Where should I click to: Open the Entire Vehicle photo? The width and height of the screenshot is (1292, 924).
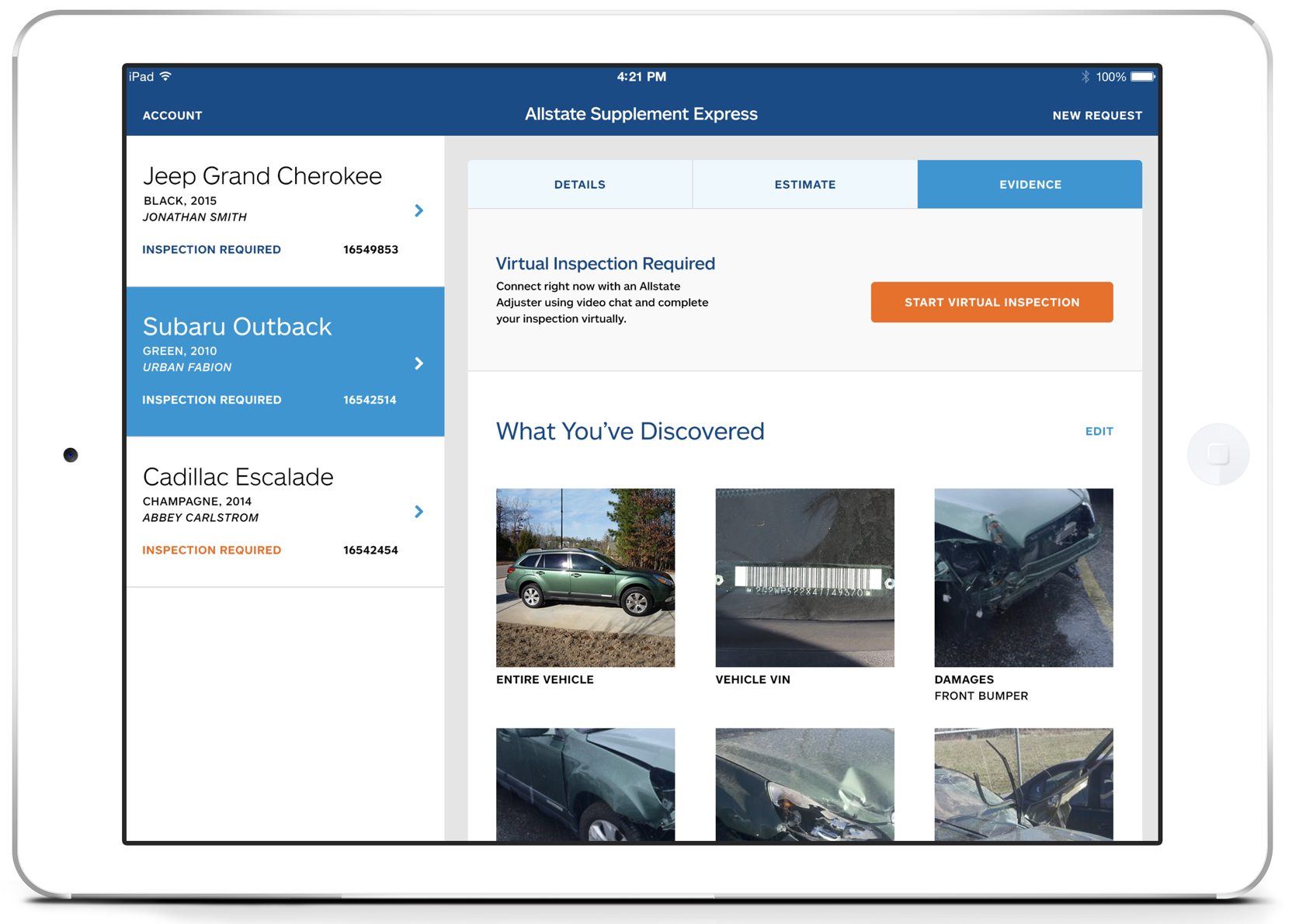tap(585, 578)
